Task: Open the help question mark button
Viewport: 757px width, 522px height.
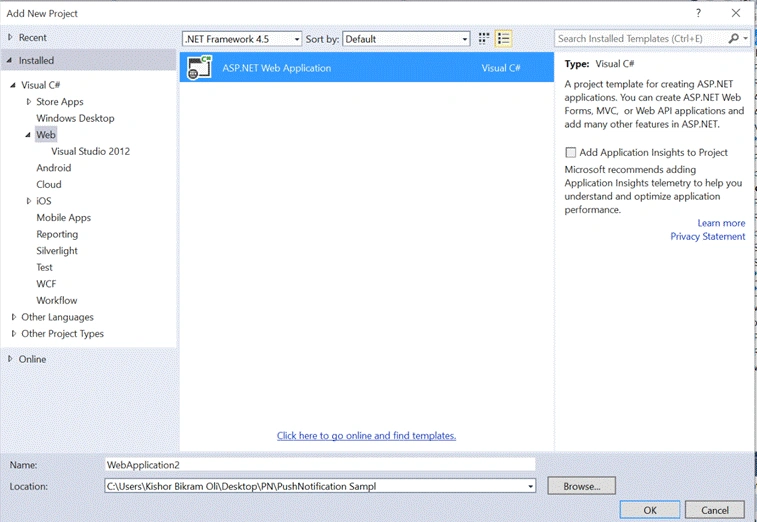Action: 698,13
